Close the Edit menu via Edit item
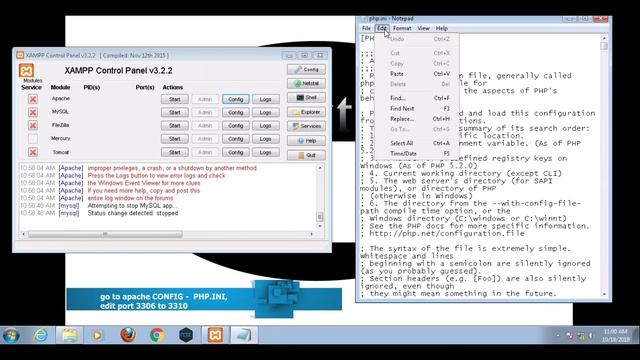Screen dimensions: 640x360 click(x=382, y=28)
